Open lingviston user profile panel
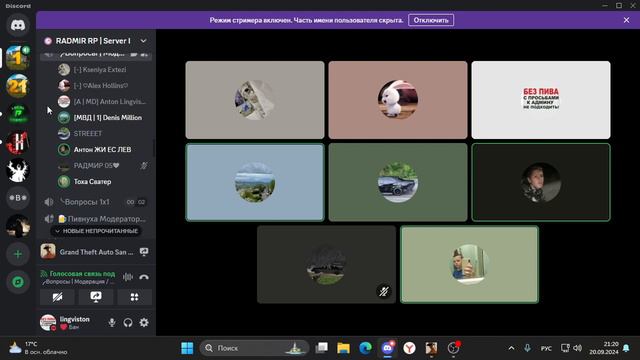 point(65,322)
